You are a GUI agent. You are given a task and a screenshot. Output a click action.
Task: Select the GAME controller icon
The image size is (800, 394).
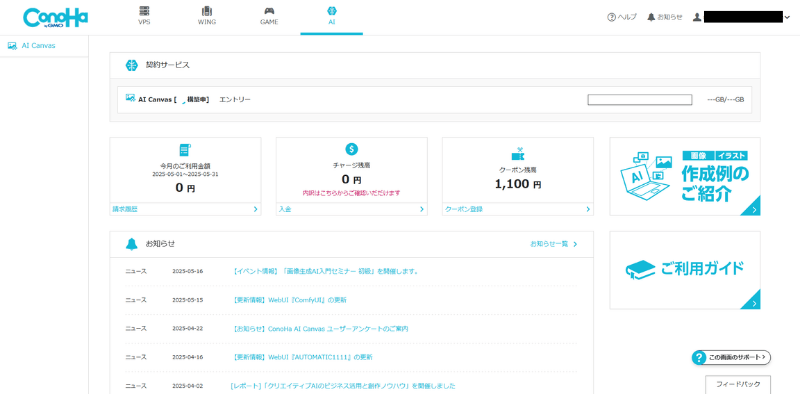(x=269, y=11)
